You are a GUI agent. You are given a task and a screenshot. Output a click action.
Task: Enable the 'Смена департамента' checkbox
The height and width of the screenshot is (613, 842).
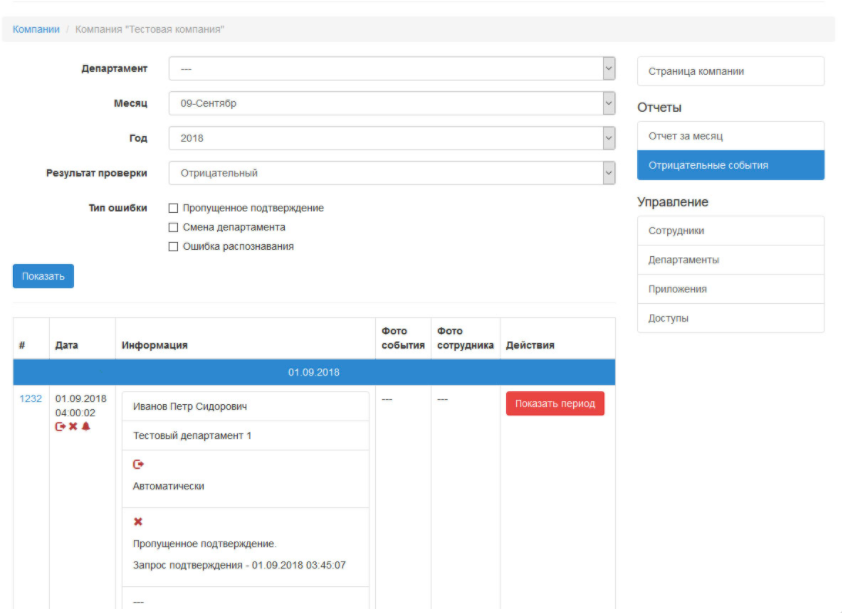173,228
